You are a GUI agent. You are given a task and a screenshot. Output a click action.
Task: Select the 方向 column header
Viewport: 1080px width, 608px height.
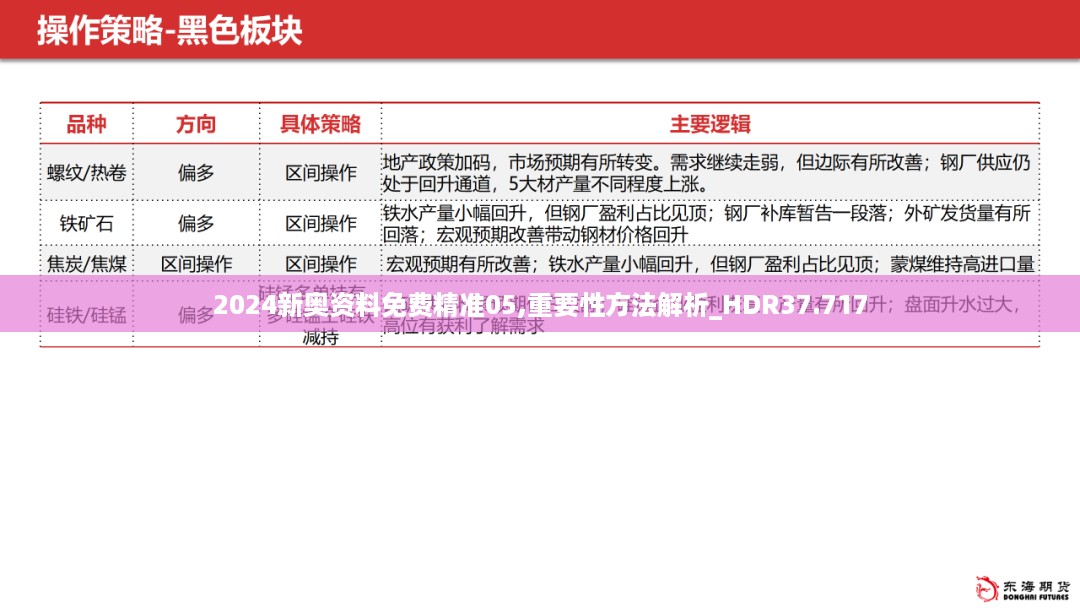pos(196,125)
